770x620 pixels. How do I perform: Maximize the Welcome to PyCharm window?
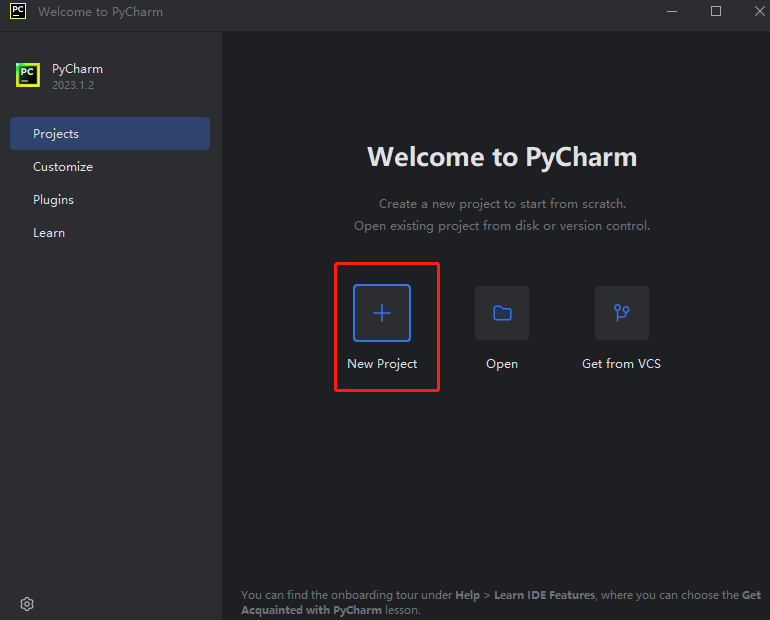tap(716, 11)
